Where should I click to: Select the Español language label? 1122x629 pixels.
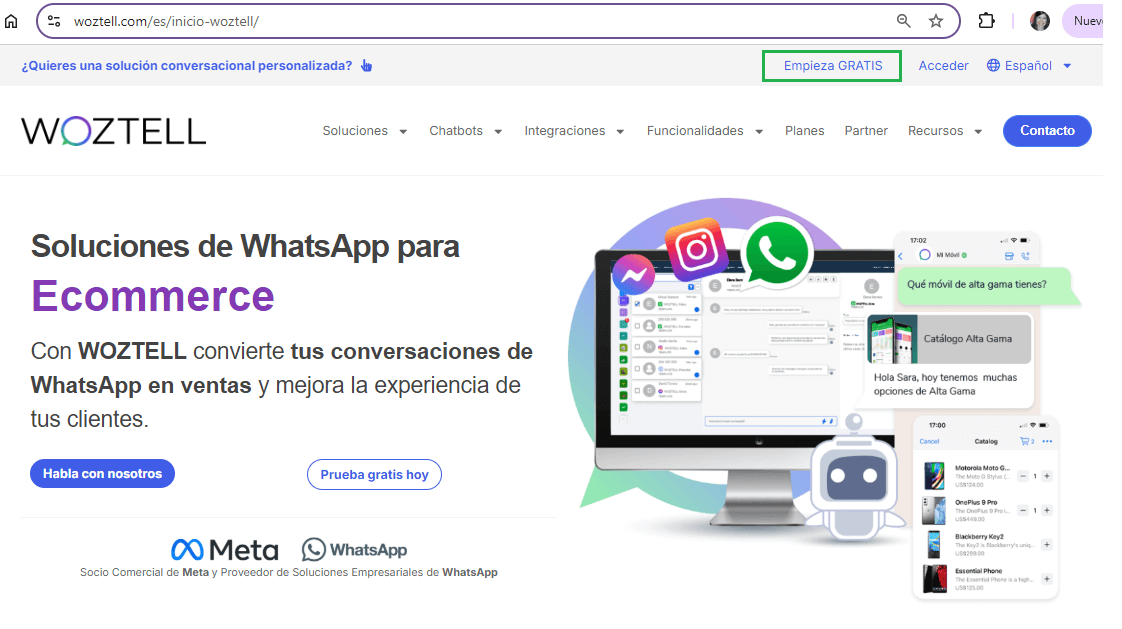pos(1028,66)
